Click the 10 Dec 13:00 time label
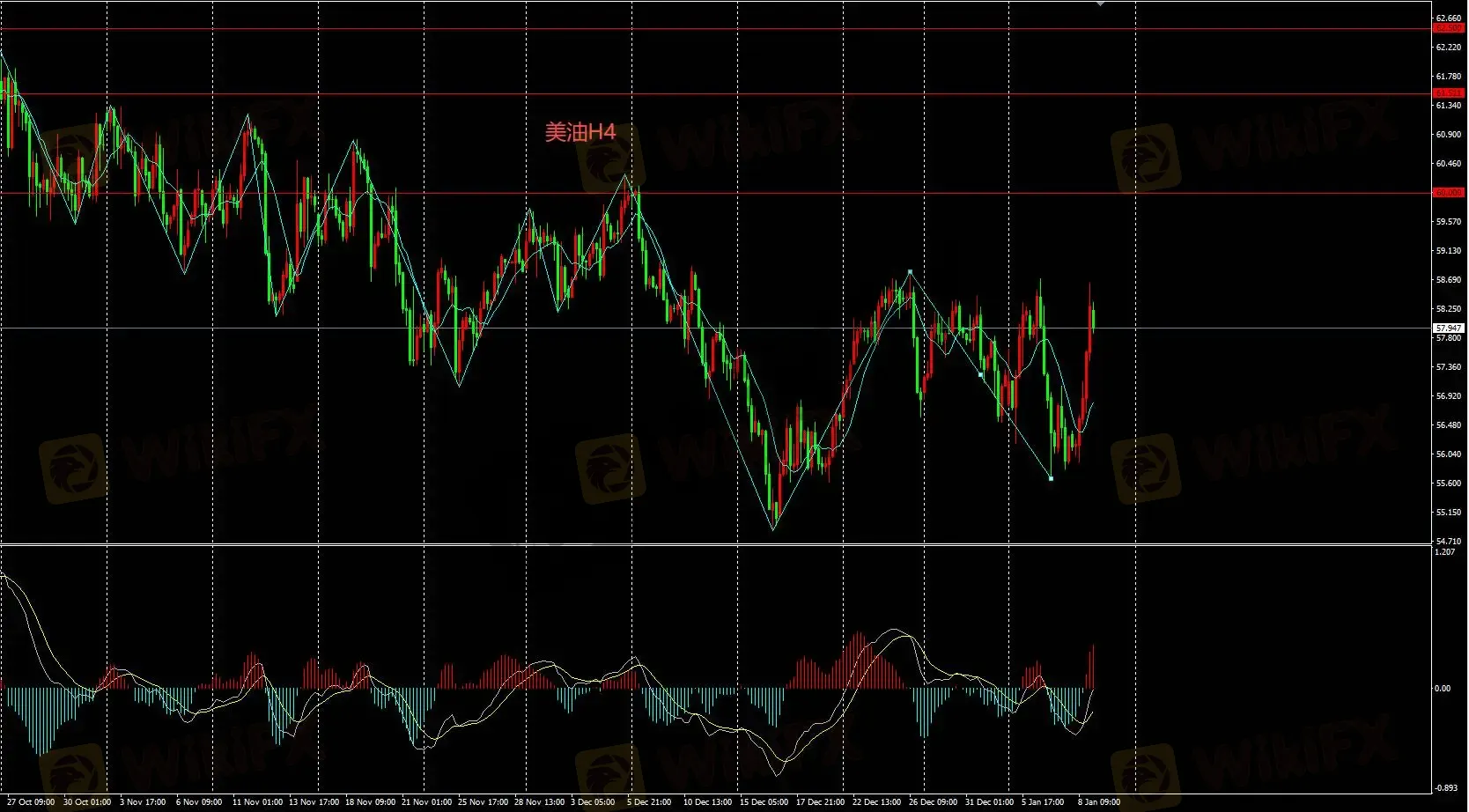The height and width of the screenshot is (812, 1469). [707, 802]
